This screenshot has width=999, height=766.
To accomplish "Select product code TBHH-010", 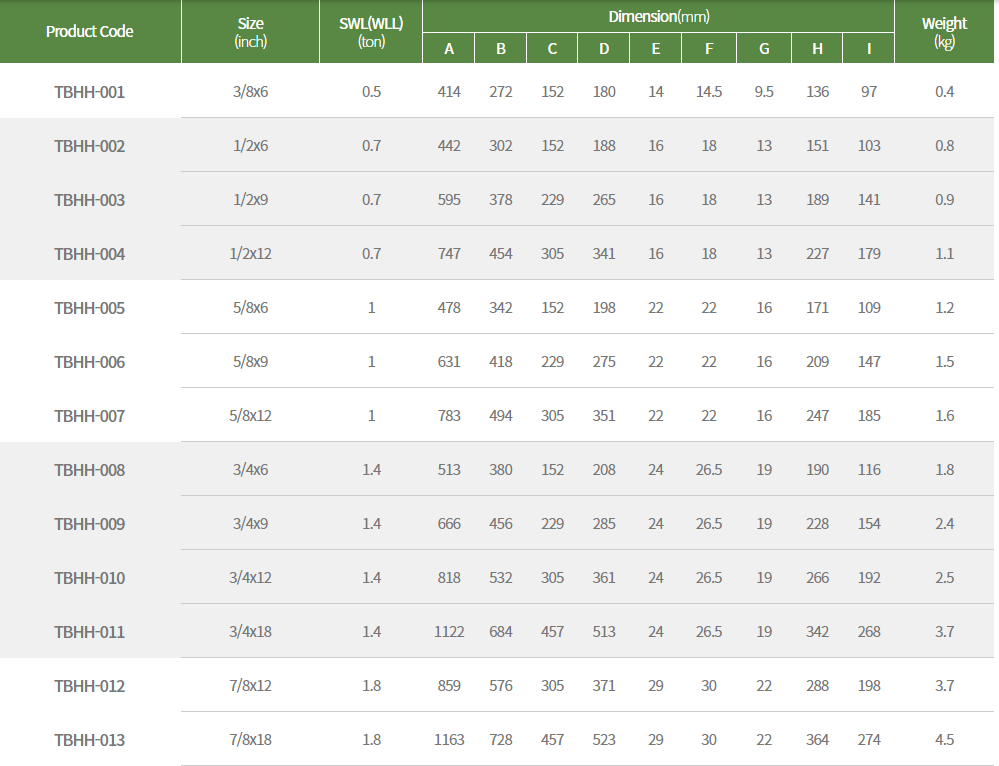I will (x=90, y=578).
